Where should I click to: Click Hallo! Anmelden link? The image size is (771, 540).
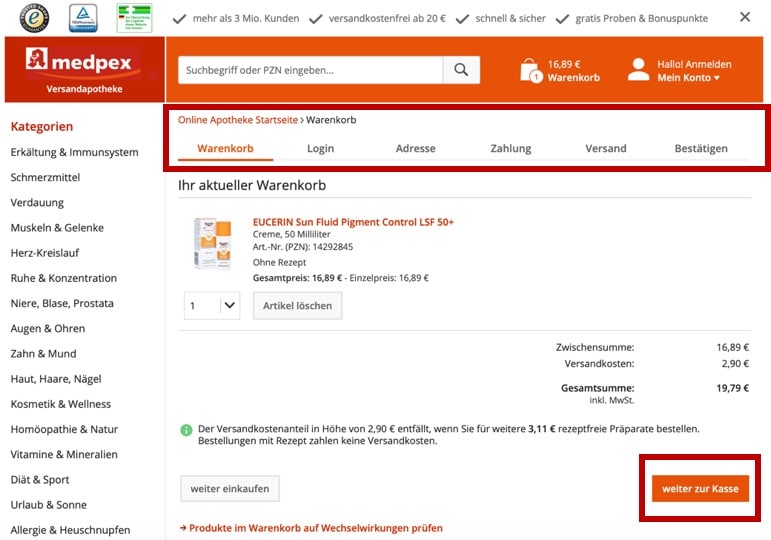coord(694,64)
